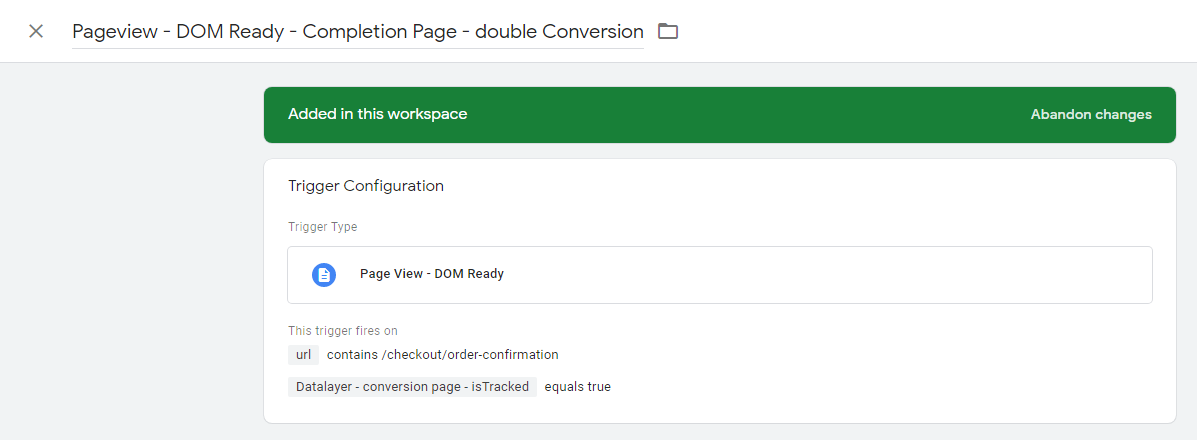Click the 'This trigger fires on' label
1197x440 pixels.
click(x=343, y=331)
